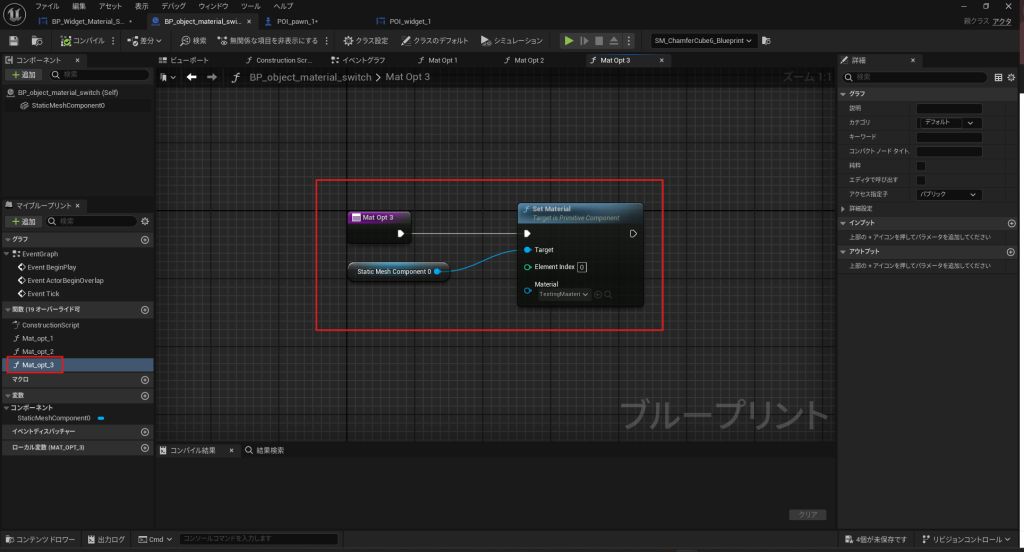1024x552 pixels.
Task: Click the Details panel settings gear
Action: (1013, 77)
